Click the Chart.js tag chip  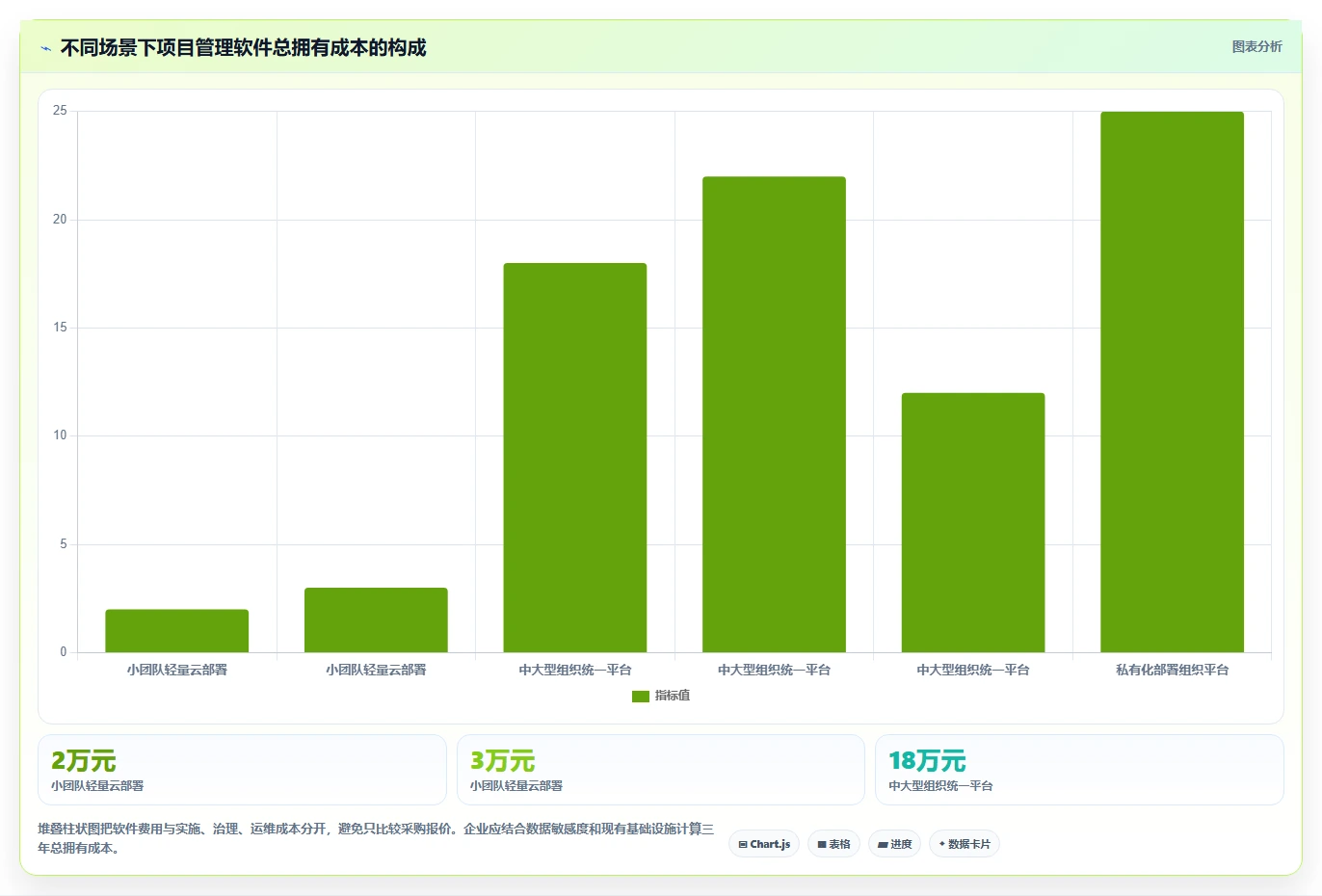click(x=764, y=844)
